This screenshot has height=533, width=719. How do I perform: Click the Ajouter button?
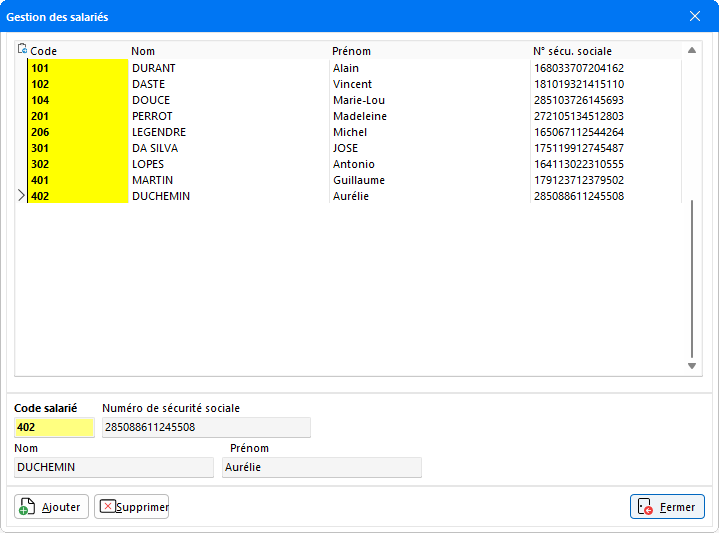[x=52, y=507]
